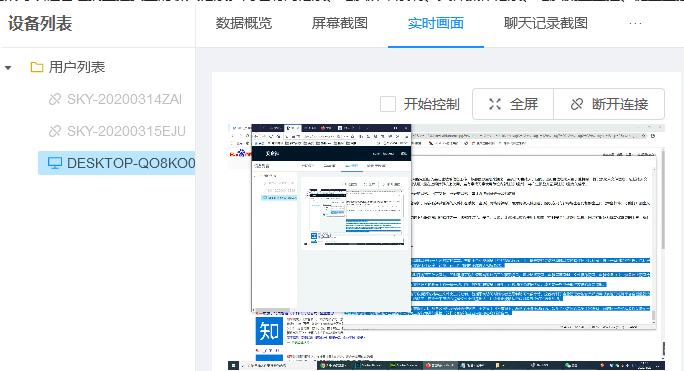The width and height of the screenshot is (684, 371).
Task: Click the disconnected link icon beside SKY-20200314ZAI
Action: 55,100
